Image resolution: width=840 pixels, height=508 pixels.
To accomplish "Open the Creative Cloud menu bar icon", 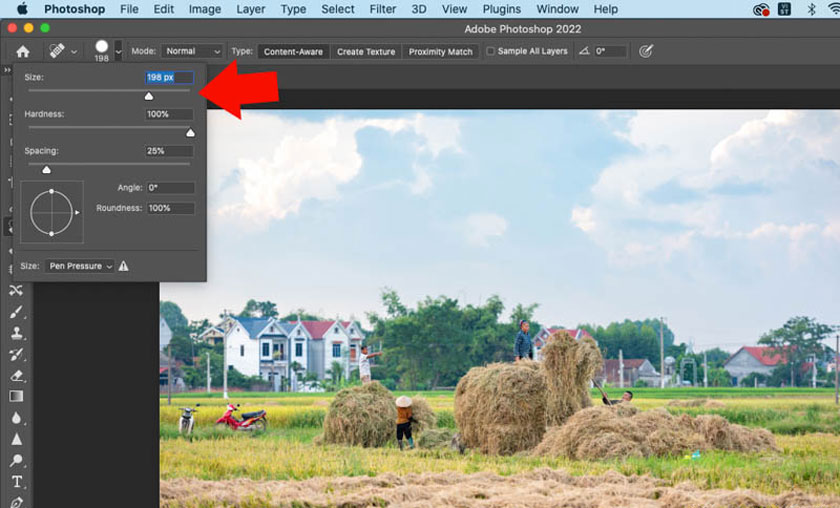I will point(761,9).
